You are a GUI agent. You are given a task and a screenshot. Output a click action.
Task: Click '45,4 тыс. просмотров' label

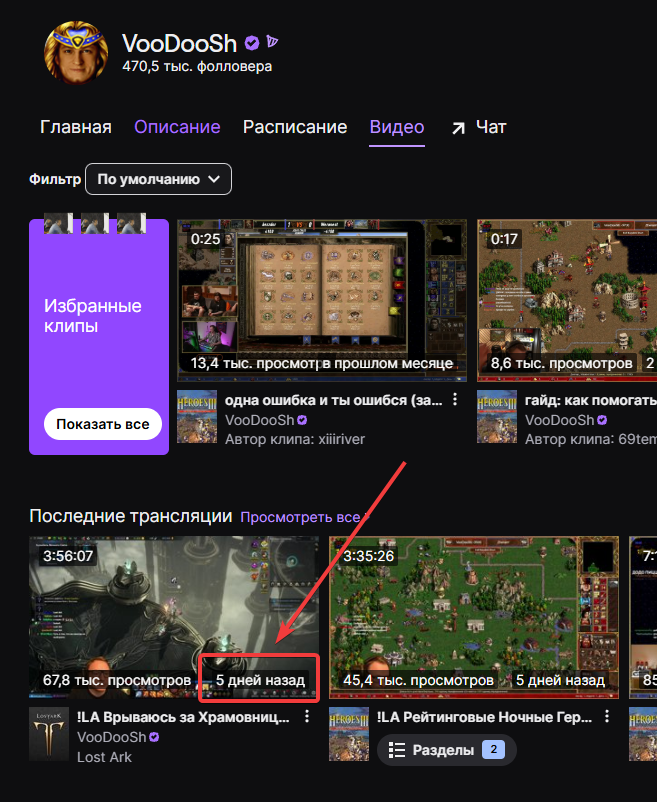418,680
